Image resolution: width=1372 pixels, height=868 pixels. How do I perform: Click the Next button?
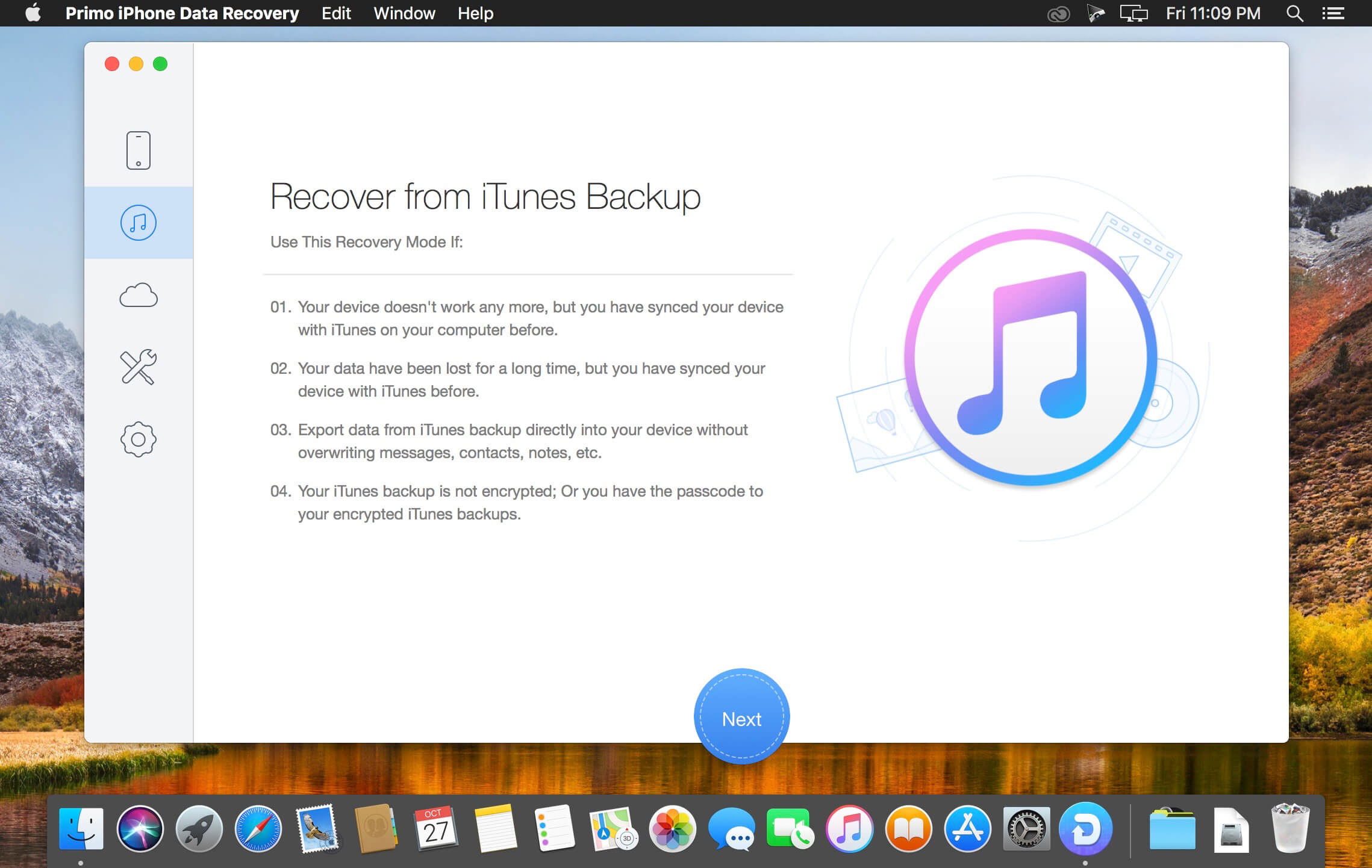pyautogui.click(x=741, y=716)
